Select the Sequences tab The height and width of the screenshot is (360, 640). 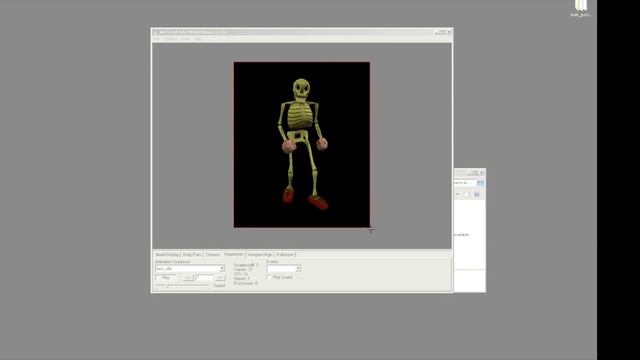pyautogui.click(x=233, y=254)
